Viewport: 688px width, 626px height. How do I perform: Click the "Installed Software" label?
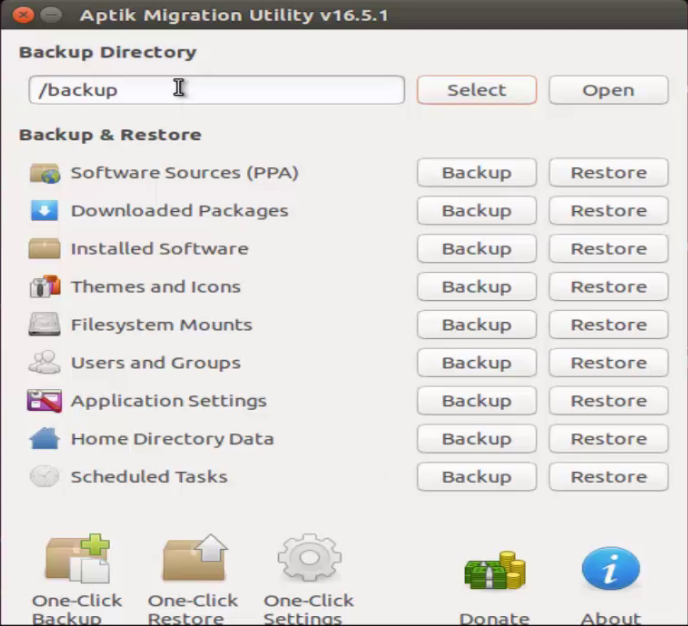[160, 249]
